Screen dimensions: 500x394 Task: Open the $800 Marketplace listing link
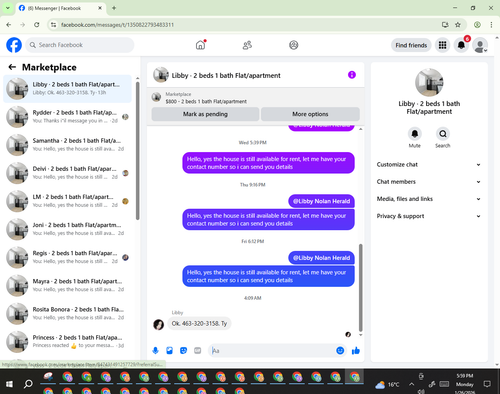pos(206,101)
